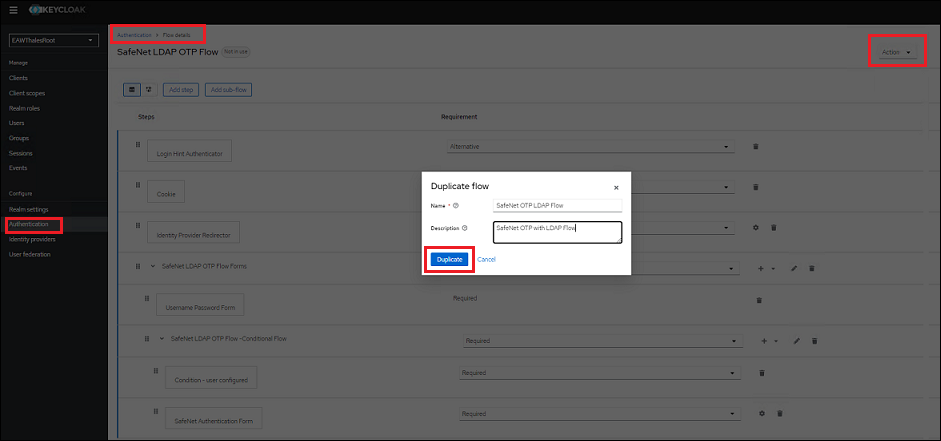The width and height of the screenshot is (941, 441).
Task: Click the Name input field
Action: click(557, 205)
